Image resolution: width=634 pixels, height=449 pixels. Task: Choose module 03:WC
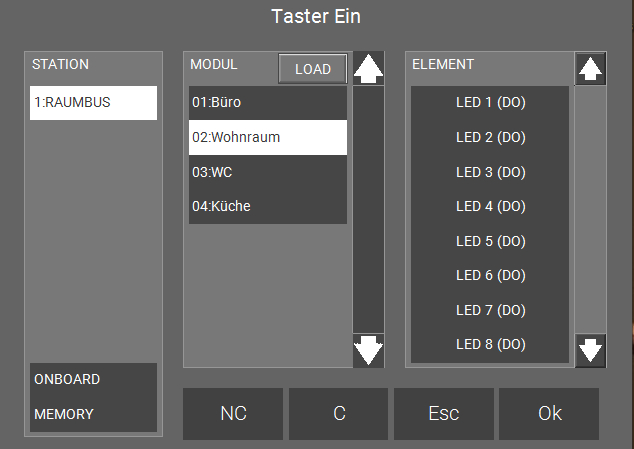point(268,172)
